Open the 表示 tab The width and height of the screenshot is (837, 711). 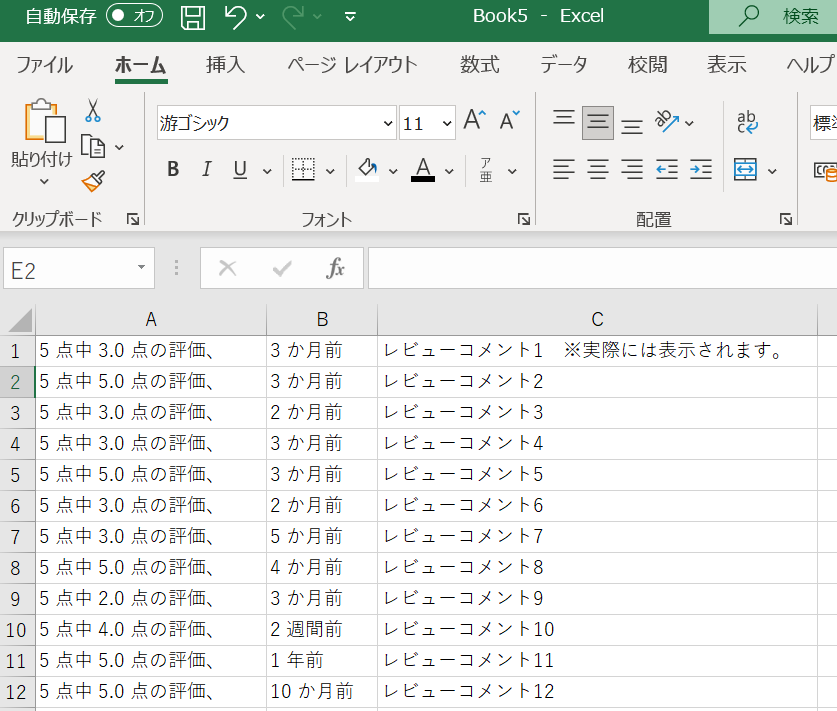tap(726, 65)
